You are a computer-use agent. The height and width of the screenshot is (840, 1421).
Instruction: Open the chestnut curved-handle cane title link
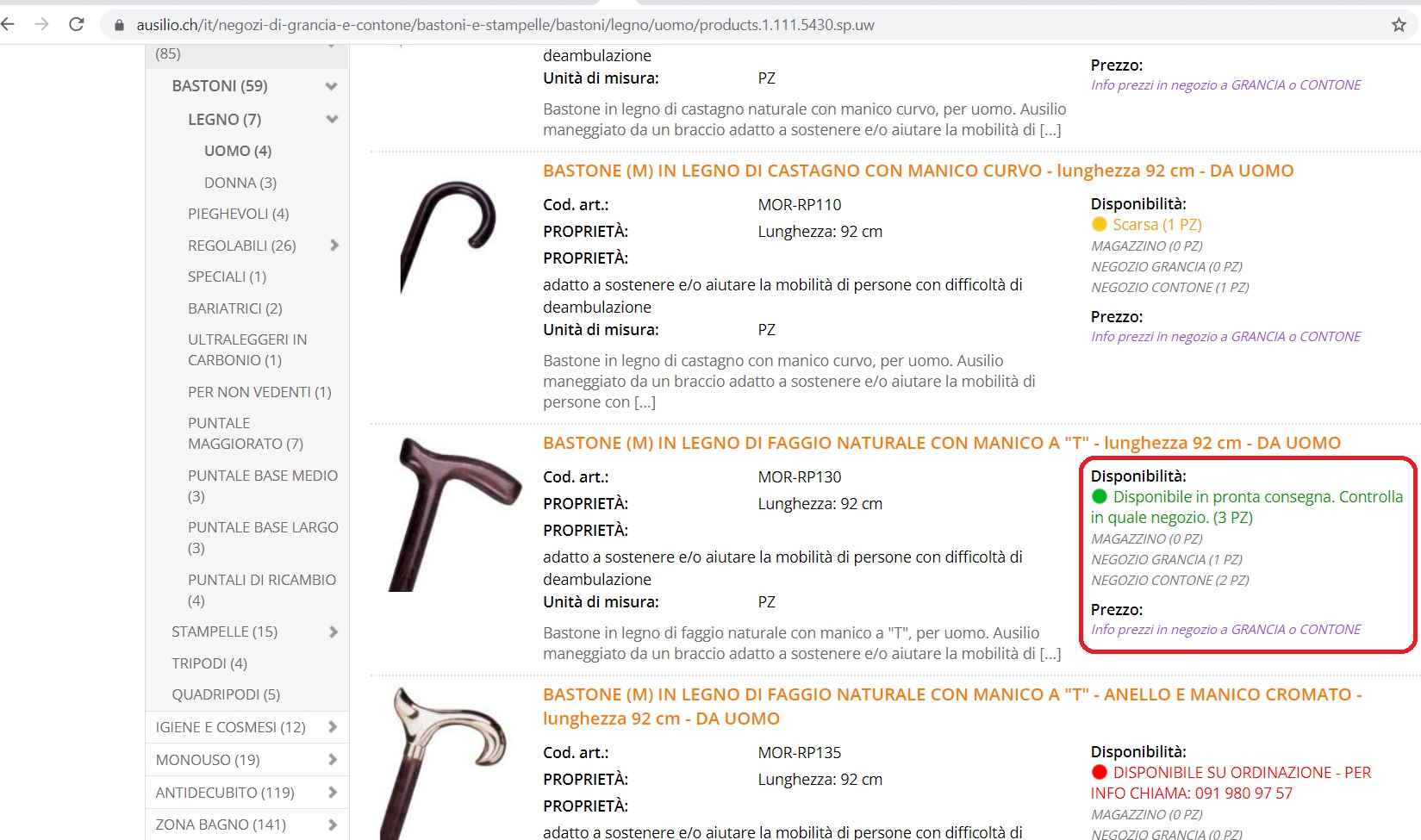click(918, 171)
